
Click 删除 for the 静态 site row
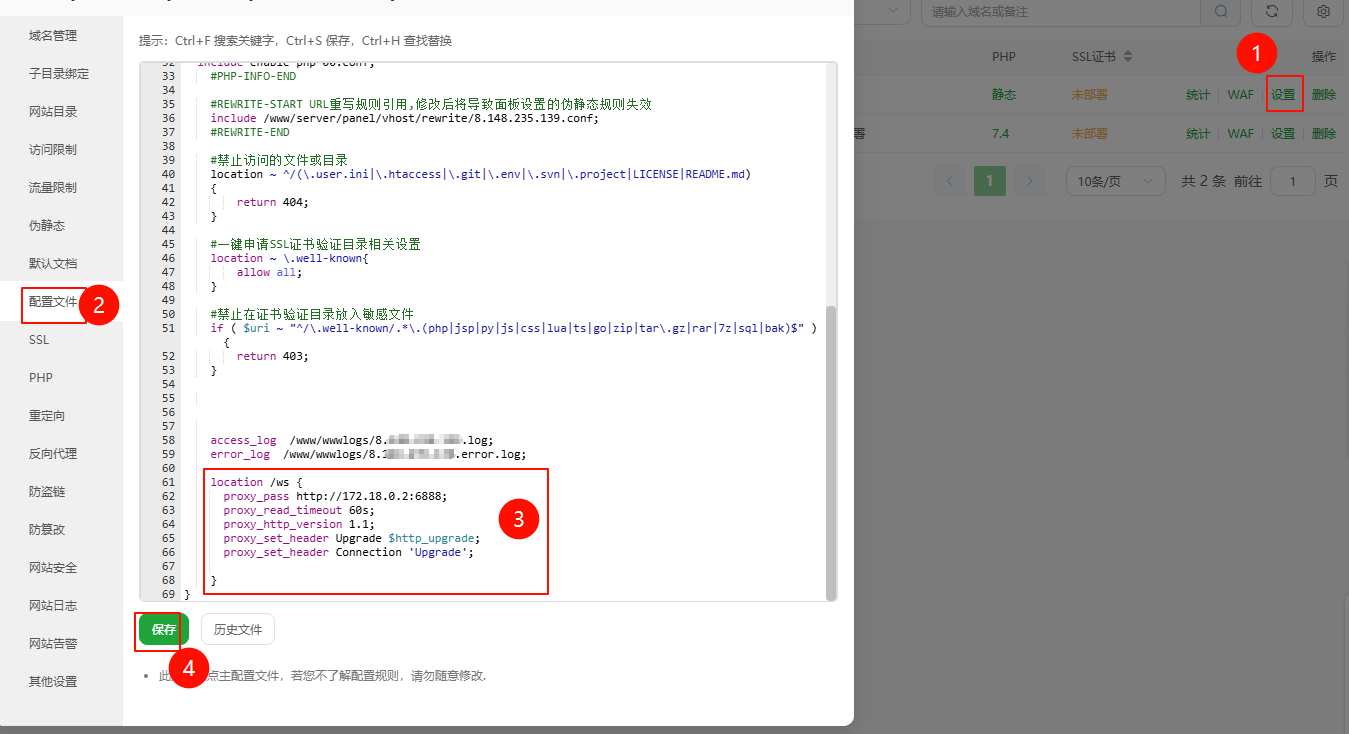tap(1324, 95)
